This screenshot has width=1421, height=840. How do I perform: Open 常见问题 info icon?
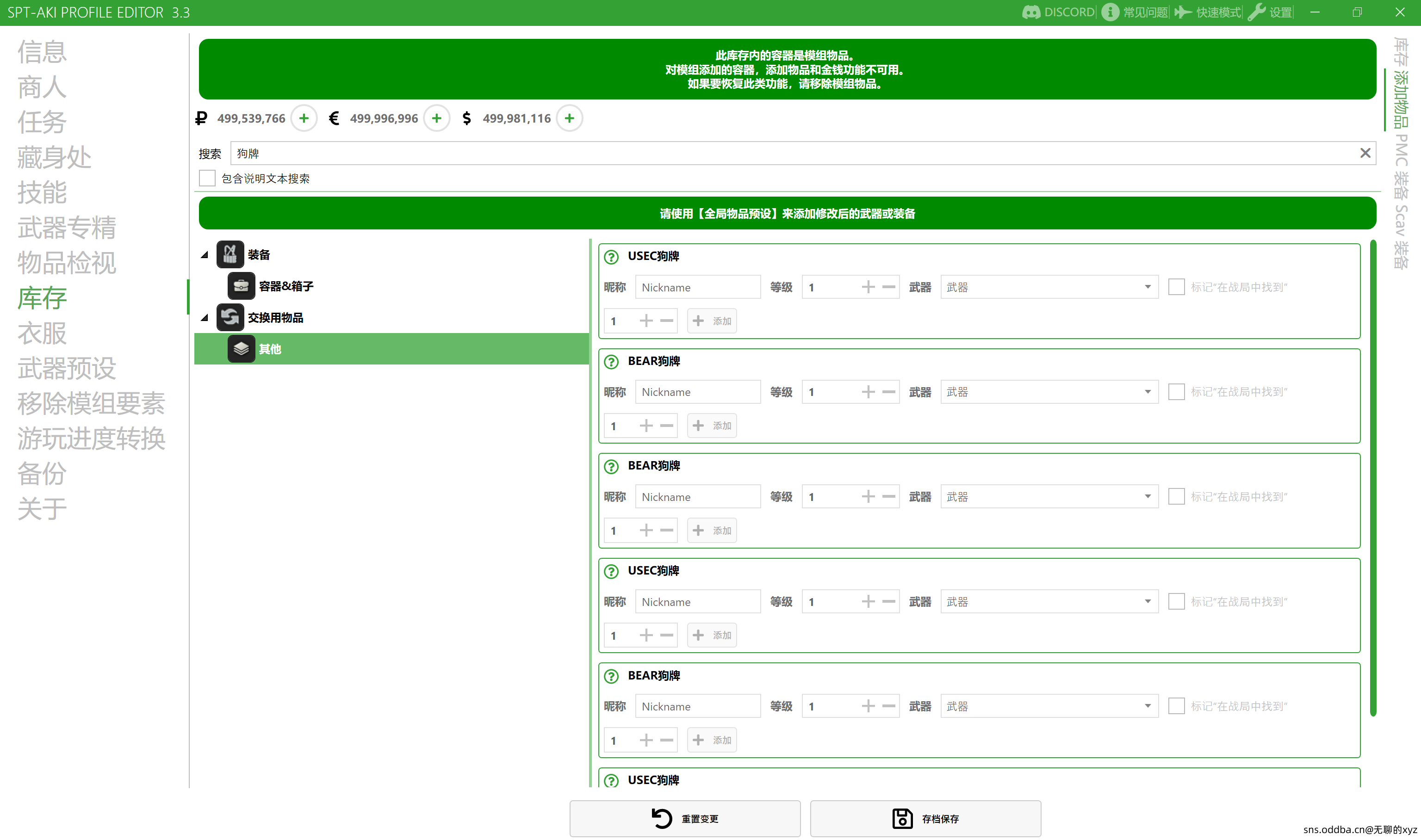click(1110, 12)
